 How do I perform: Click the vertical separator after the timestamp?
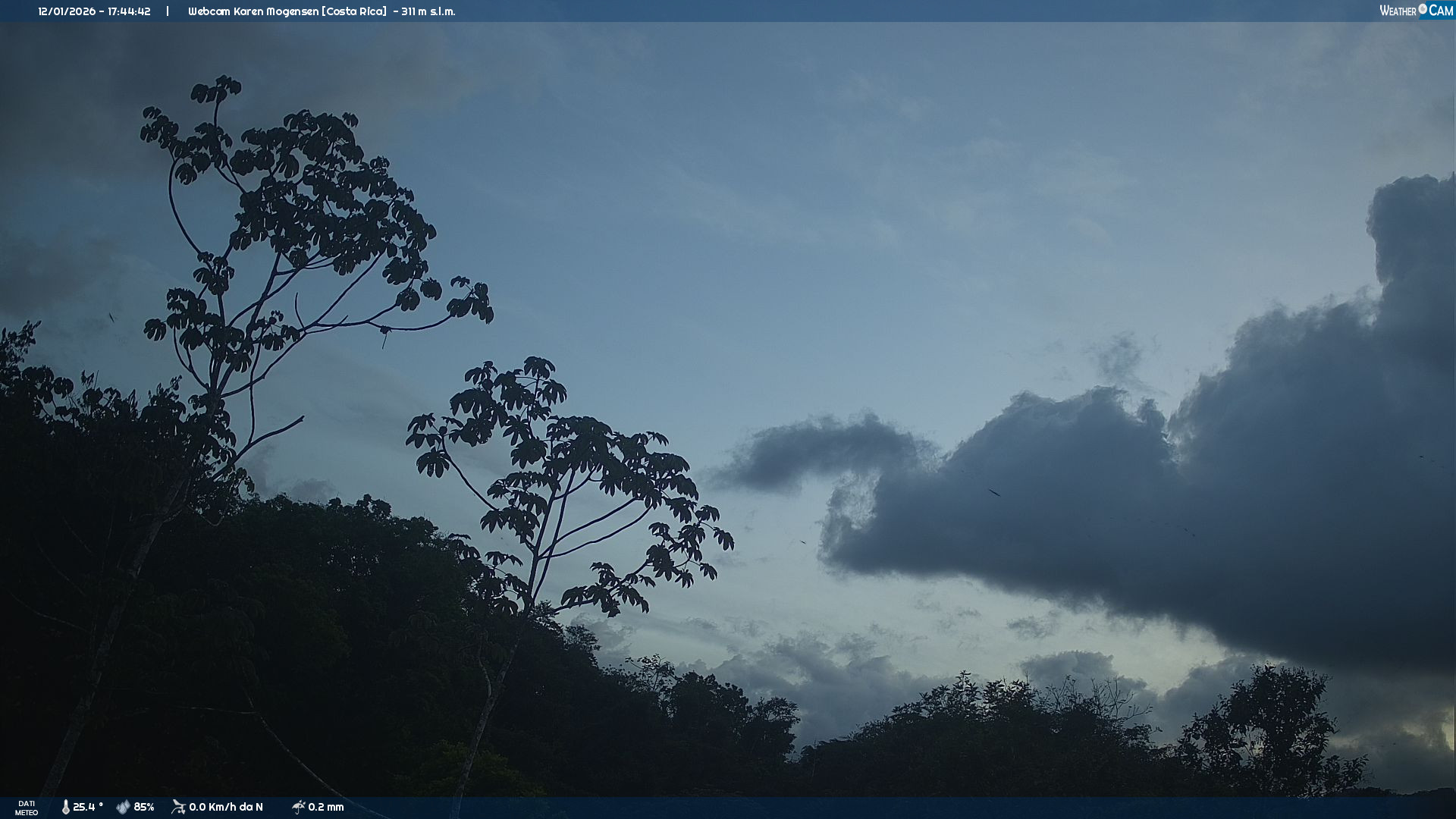[x=168, y=11]
